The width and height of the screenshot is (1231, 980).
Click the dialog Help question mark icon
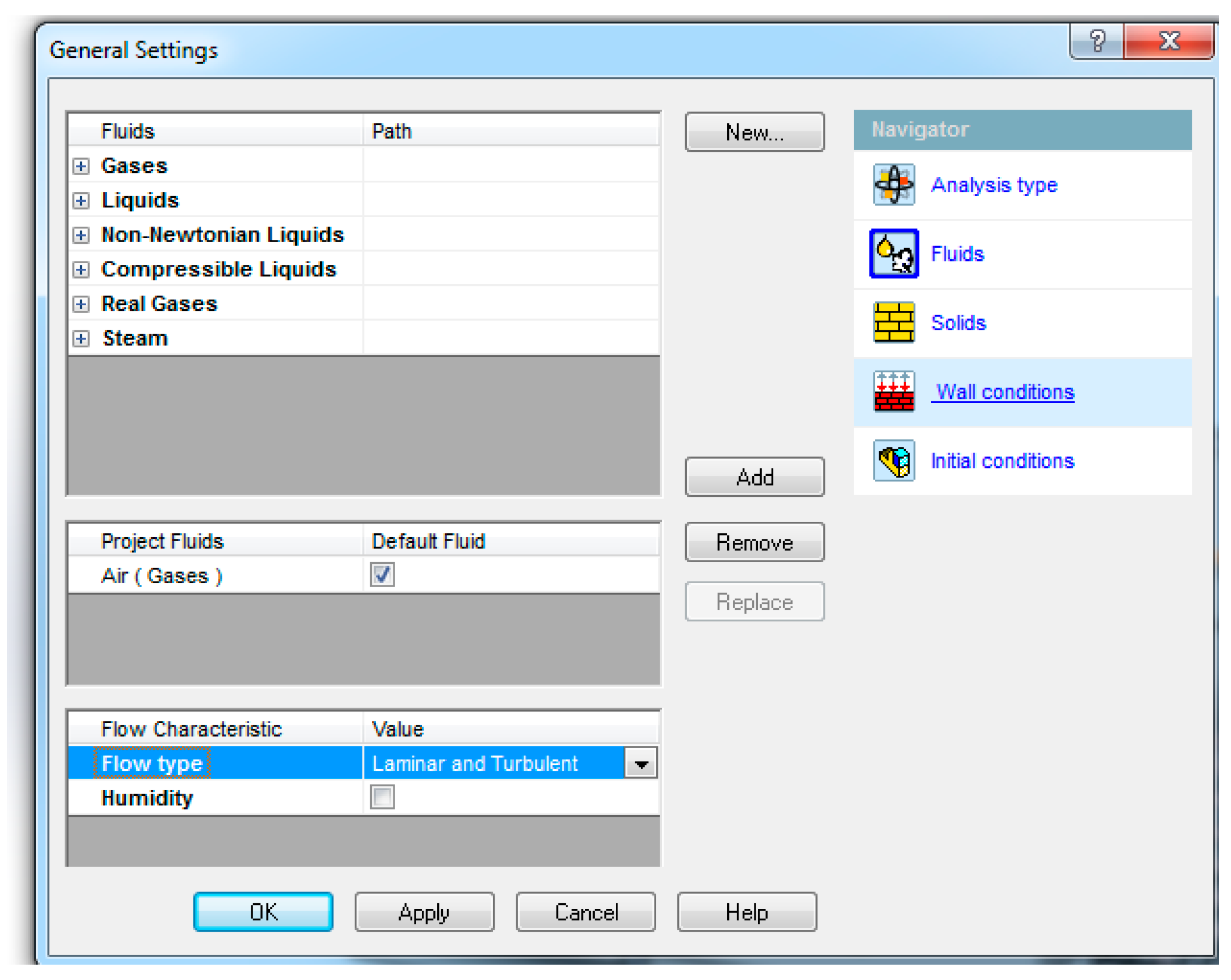click(1097, 40)
